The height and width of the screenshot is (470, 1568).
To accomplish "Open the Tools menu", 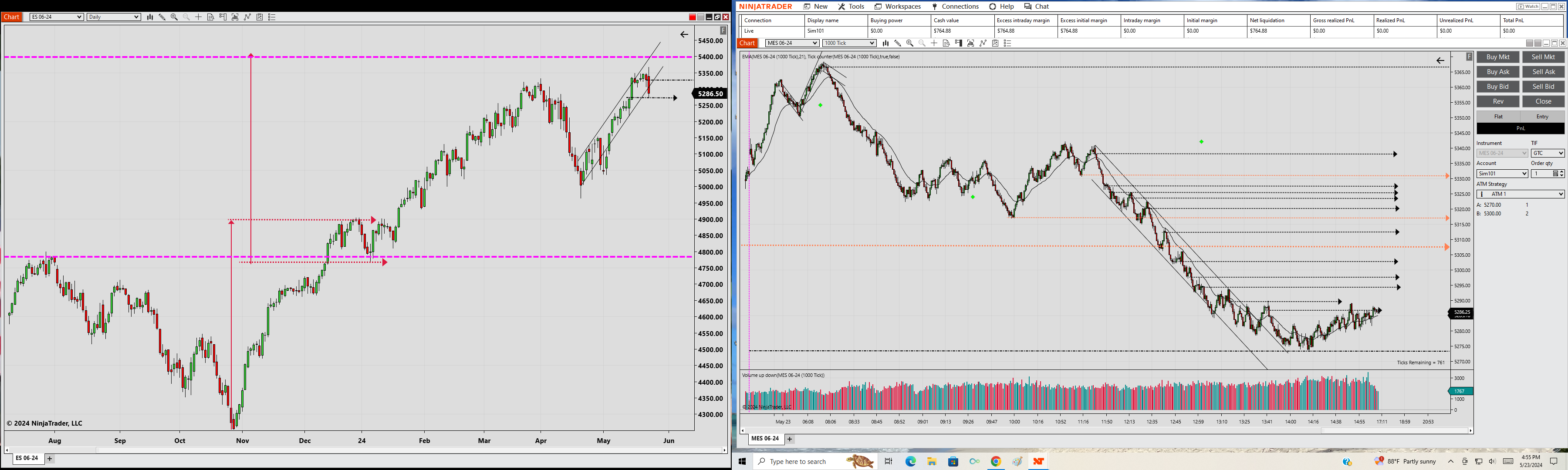I will 851,7.
